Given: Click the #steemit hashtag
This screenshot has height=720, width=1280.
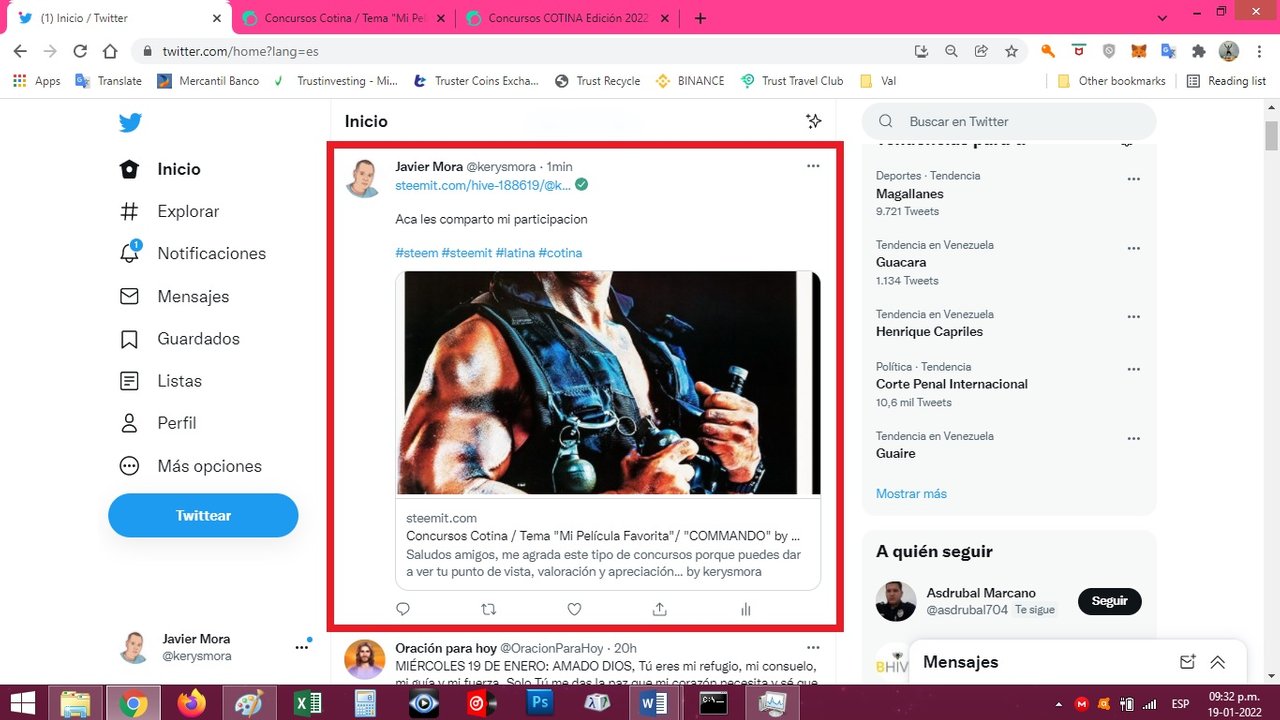Looking at the screenshot, I should (467, 253).
